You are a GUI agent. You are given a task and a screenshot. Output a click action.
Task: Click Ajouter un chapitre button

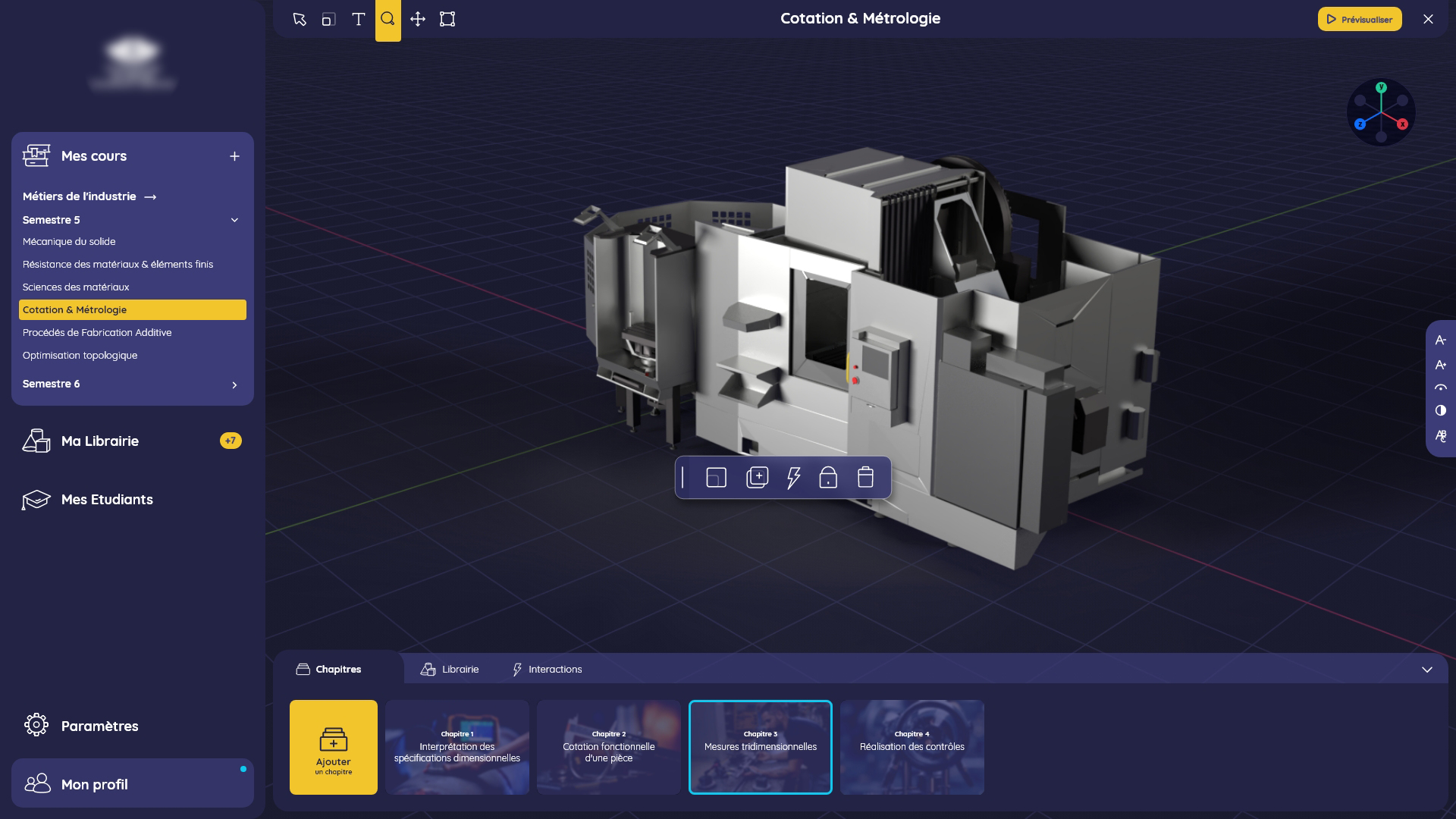(334, 747)
